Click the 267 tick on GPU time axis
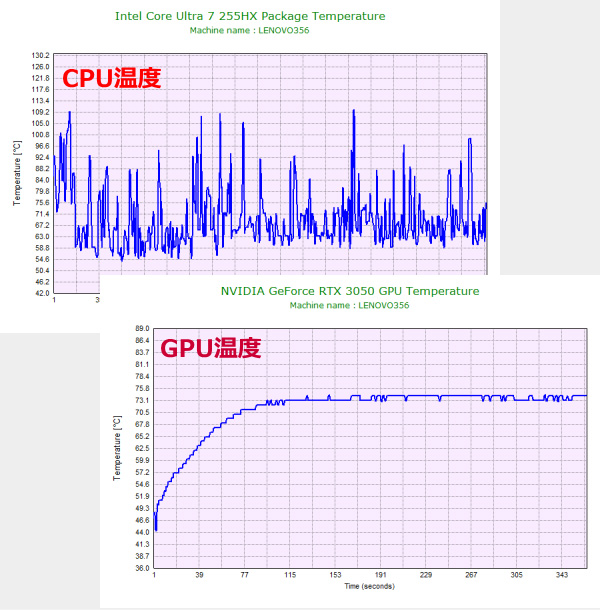 [471, 576]
